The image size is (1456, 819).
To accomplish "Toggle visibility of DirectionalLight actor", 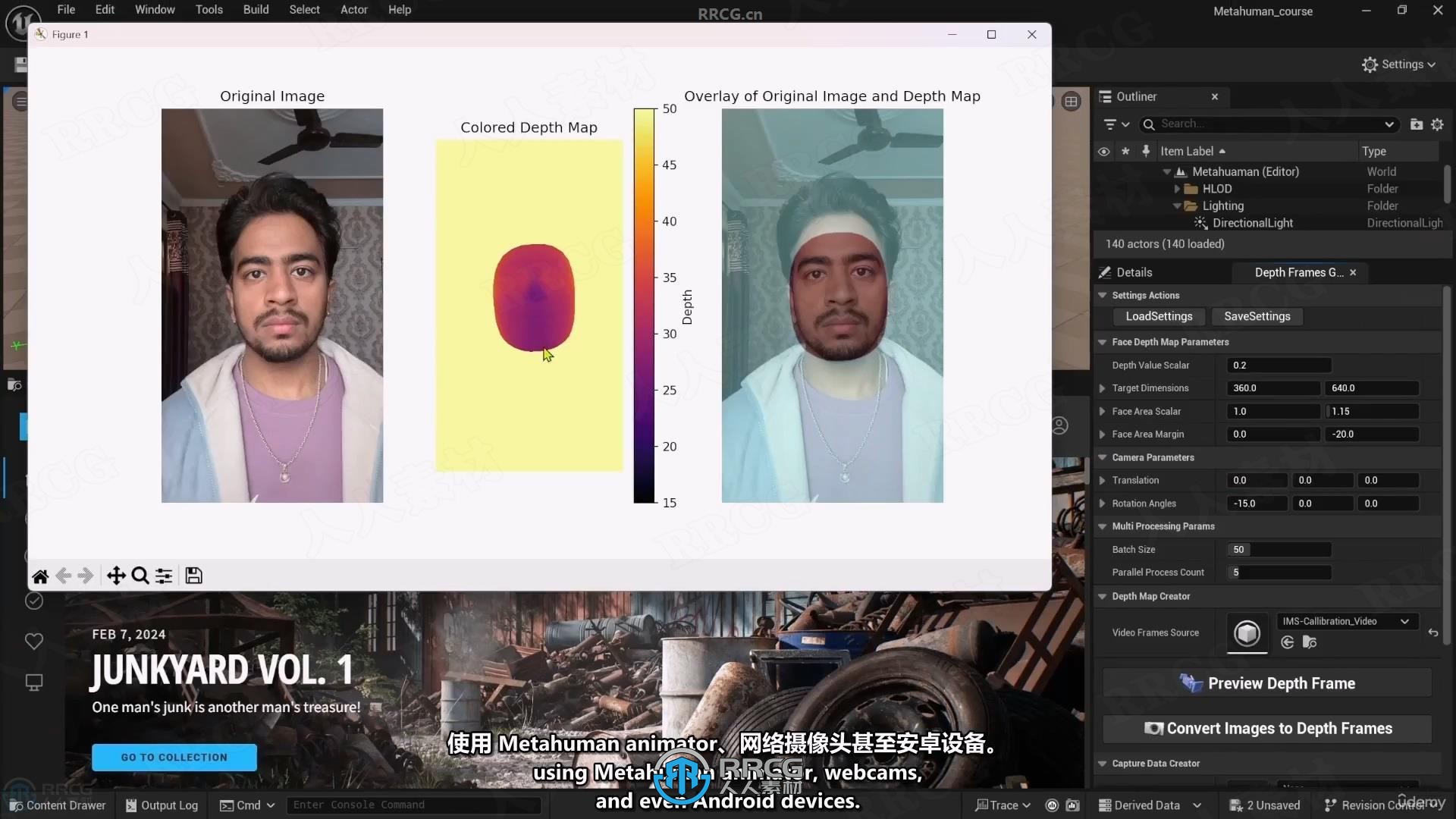I will [x=1104, y=222].
